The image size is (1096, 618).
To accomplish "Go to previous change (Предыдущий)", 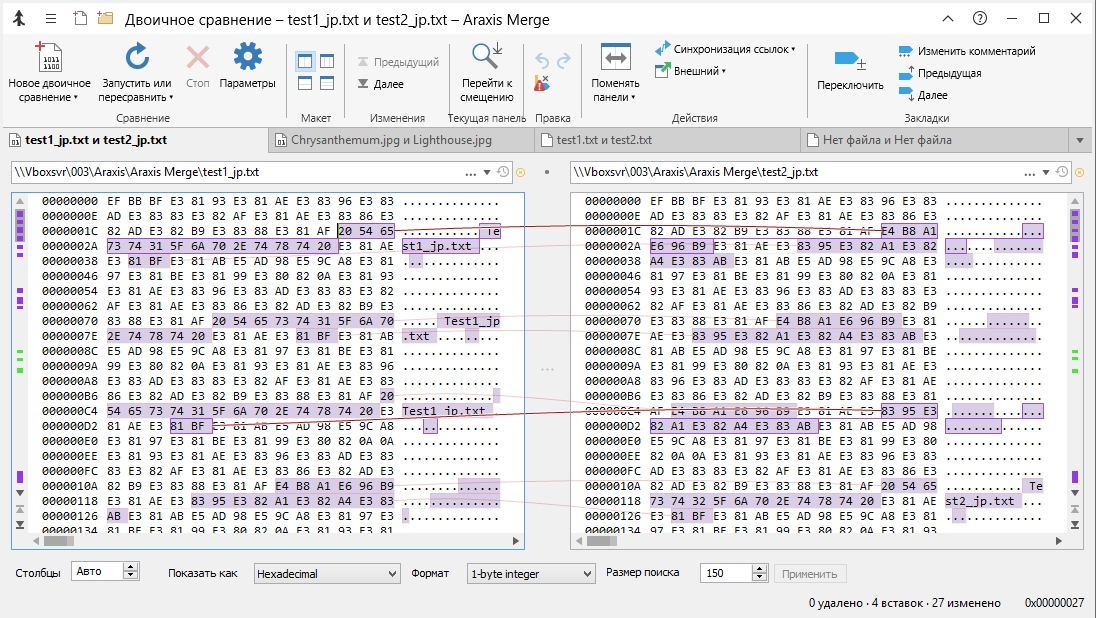I will pyautogui.click(x=398, y=62).
